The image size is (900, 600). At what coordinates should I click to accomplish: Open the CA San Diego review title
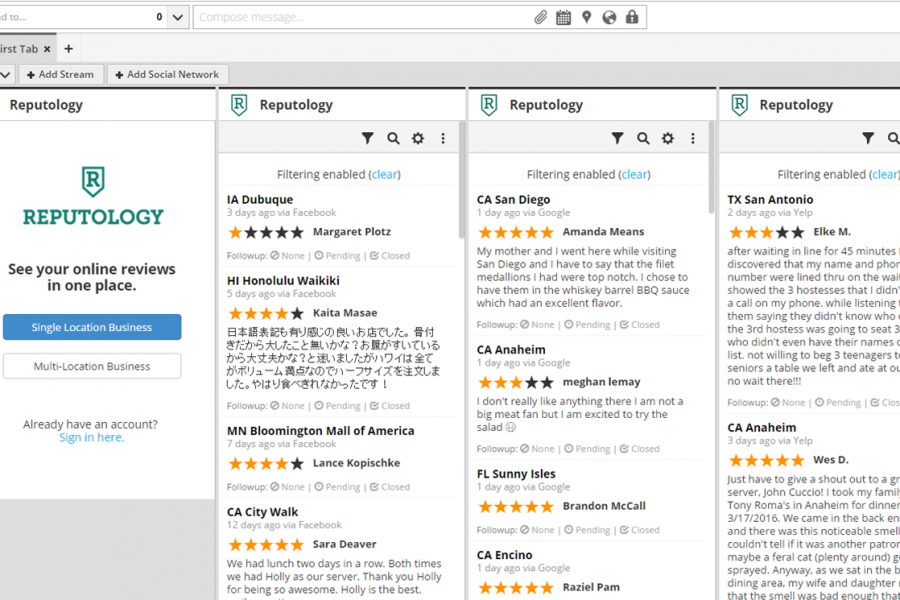pyautogui.click(x=513, y=200)
